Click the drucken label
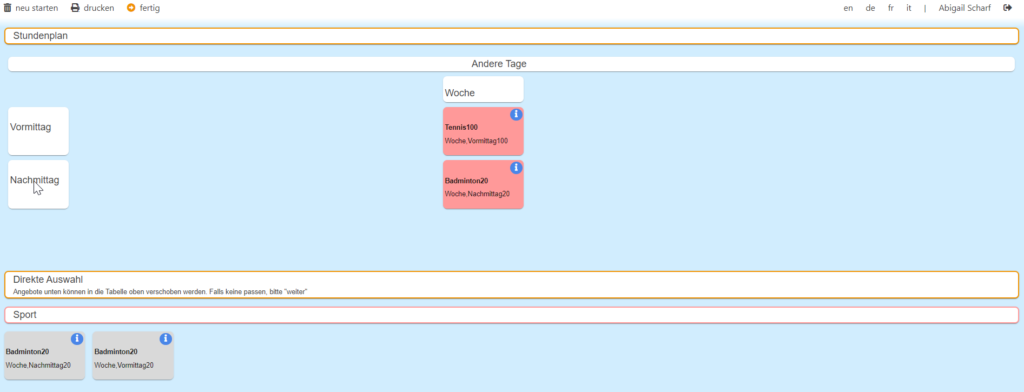The width and height of the screenshot is (1024, 392). (99, 8)
